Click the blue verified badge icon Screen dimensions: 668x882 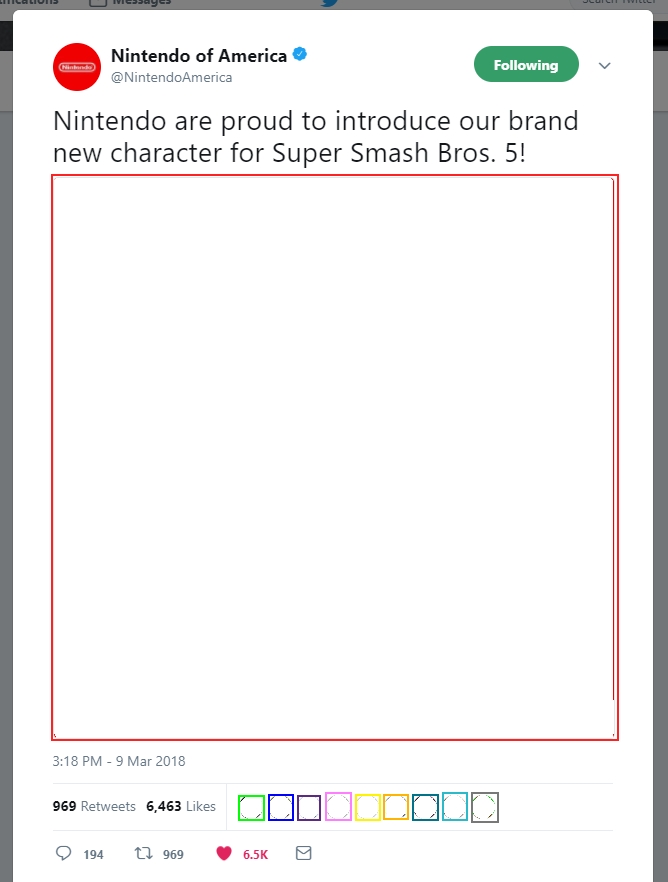point(300,54)
